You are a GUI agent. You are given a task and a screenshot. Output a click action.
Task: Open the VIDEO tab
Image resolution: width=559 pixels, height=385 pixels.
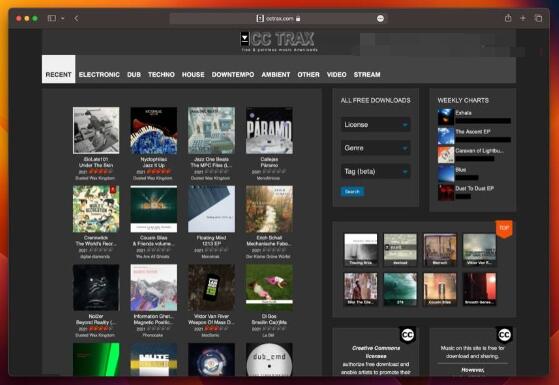(337, 75)
